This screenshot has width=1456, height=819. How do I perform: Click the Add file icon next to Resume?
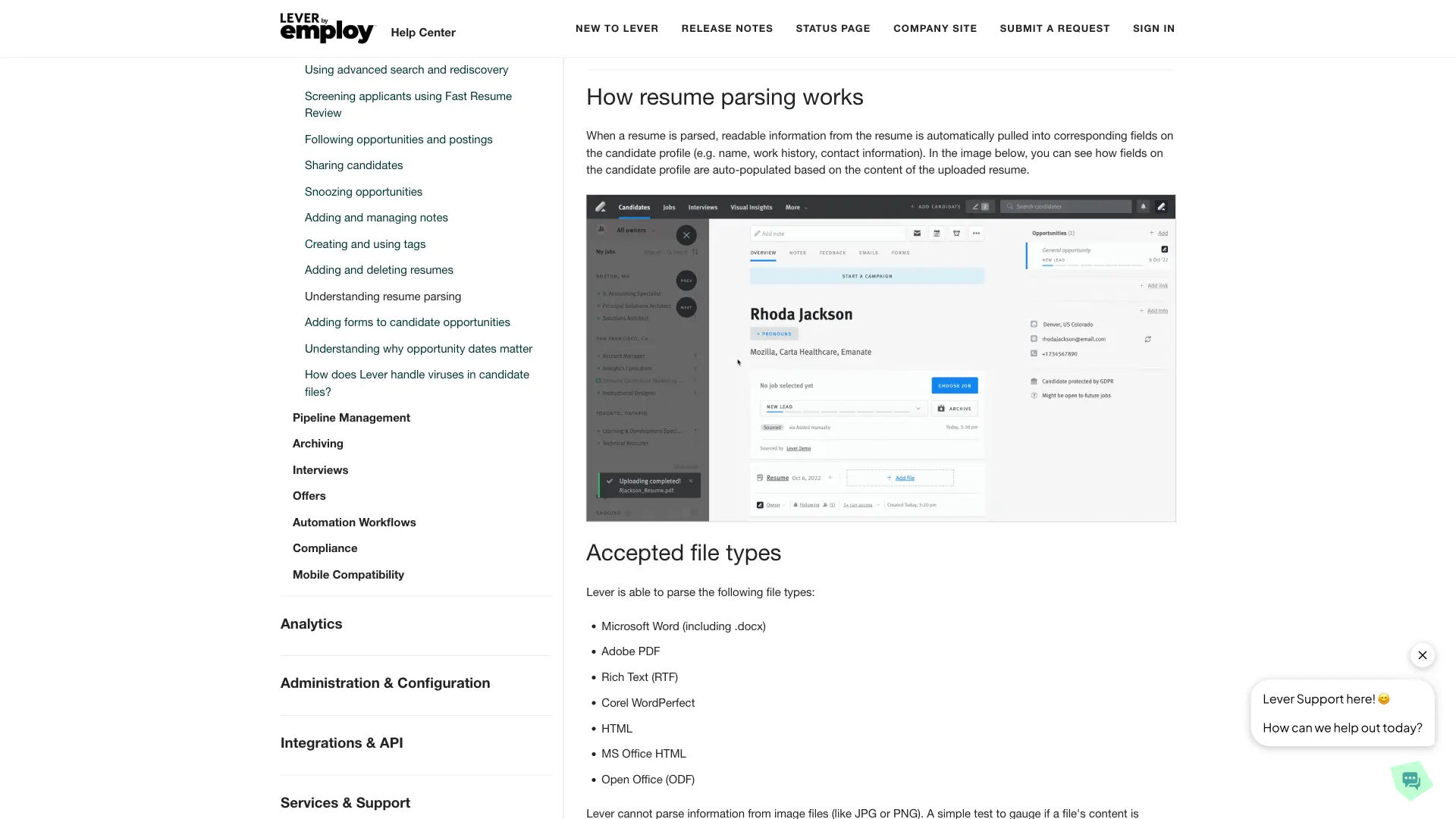(899, 477)
